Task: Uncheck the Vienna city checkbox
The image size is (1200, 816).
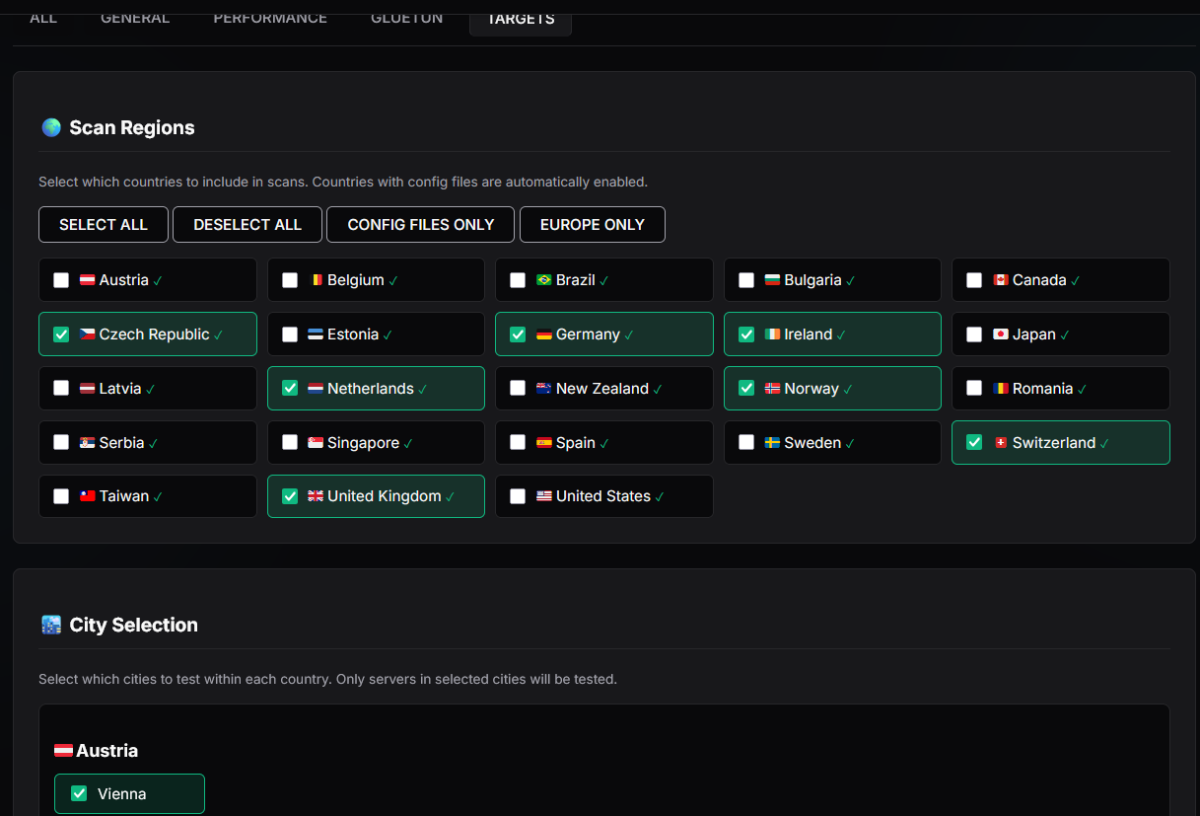Action: [79, 794]
